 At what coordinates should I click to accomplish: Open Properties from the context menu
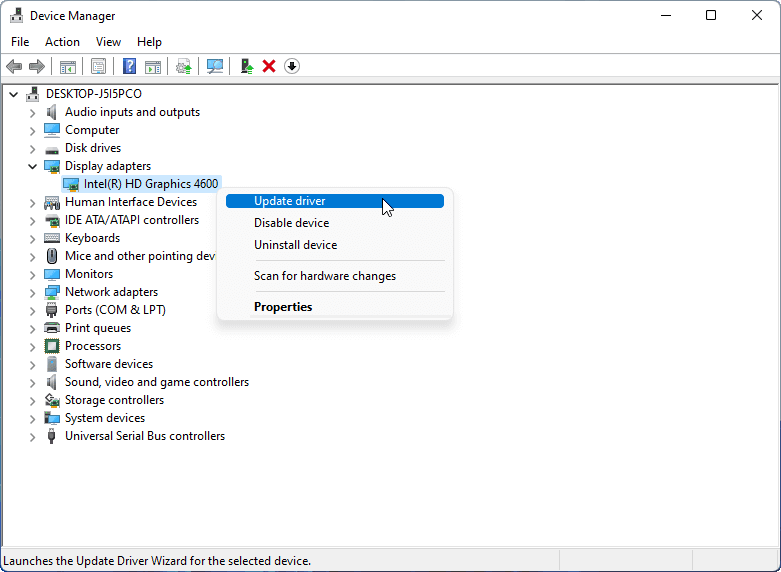[x=283, y=307]
